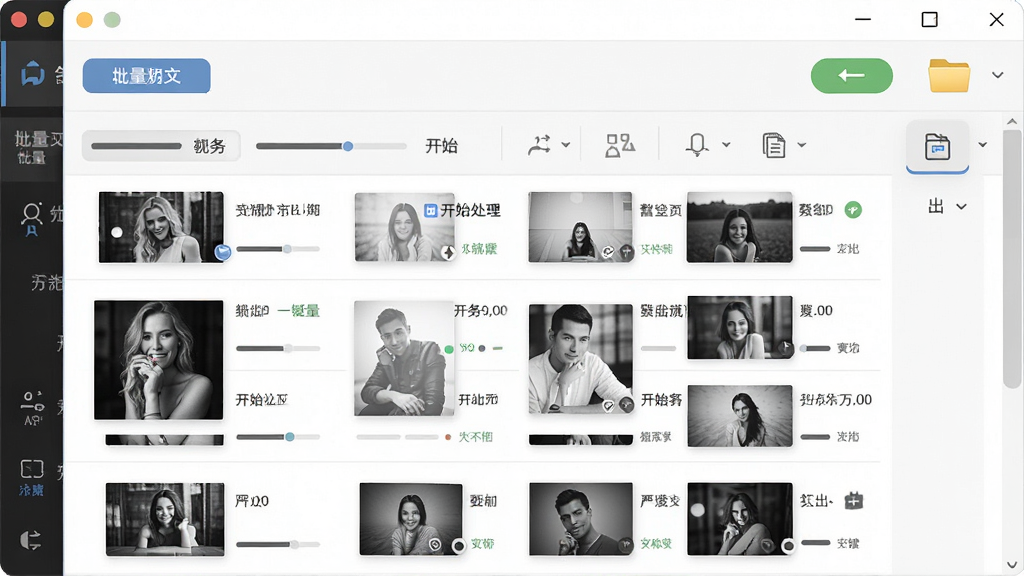Open the blonde woman thumbnail in the first row

[x=161, y=227]
